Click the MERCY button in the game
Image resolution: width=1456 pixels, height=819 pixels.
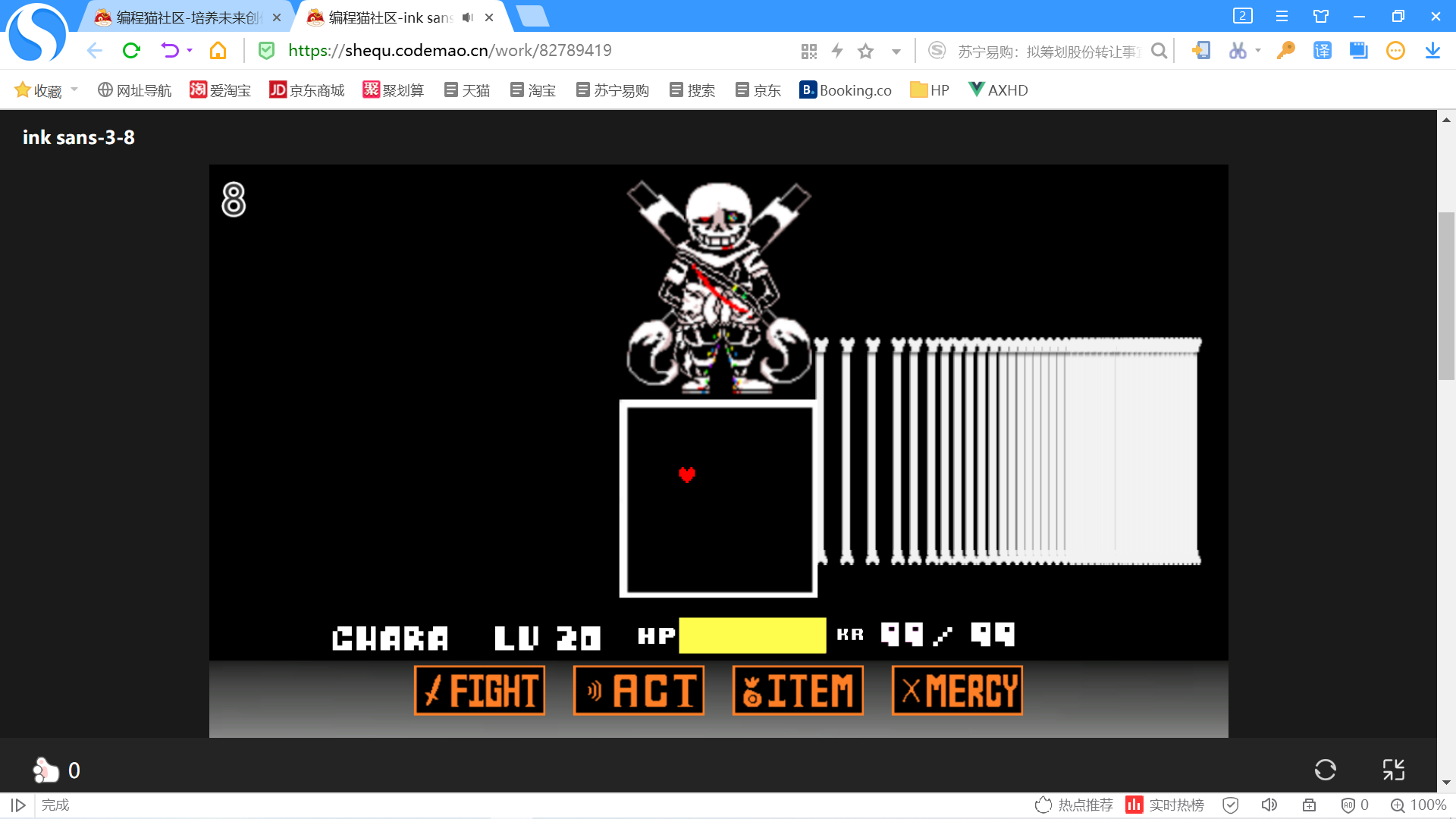coord(958,691)
